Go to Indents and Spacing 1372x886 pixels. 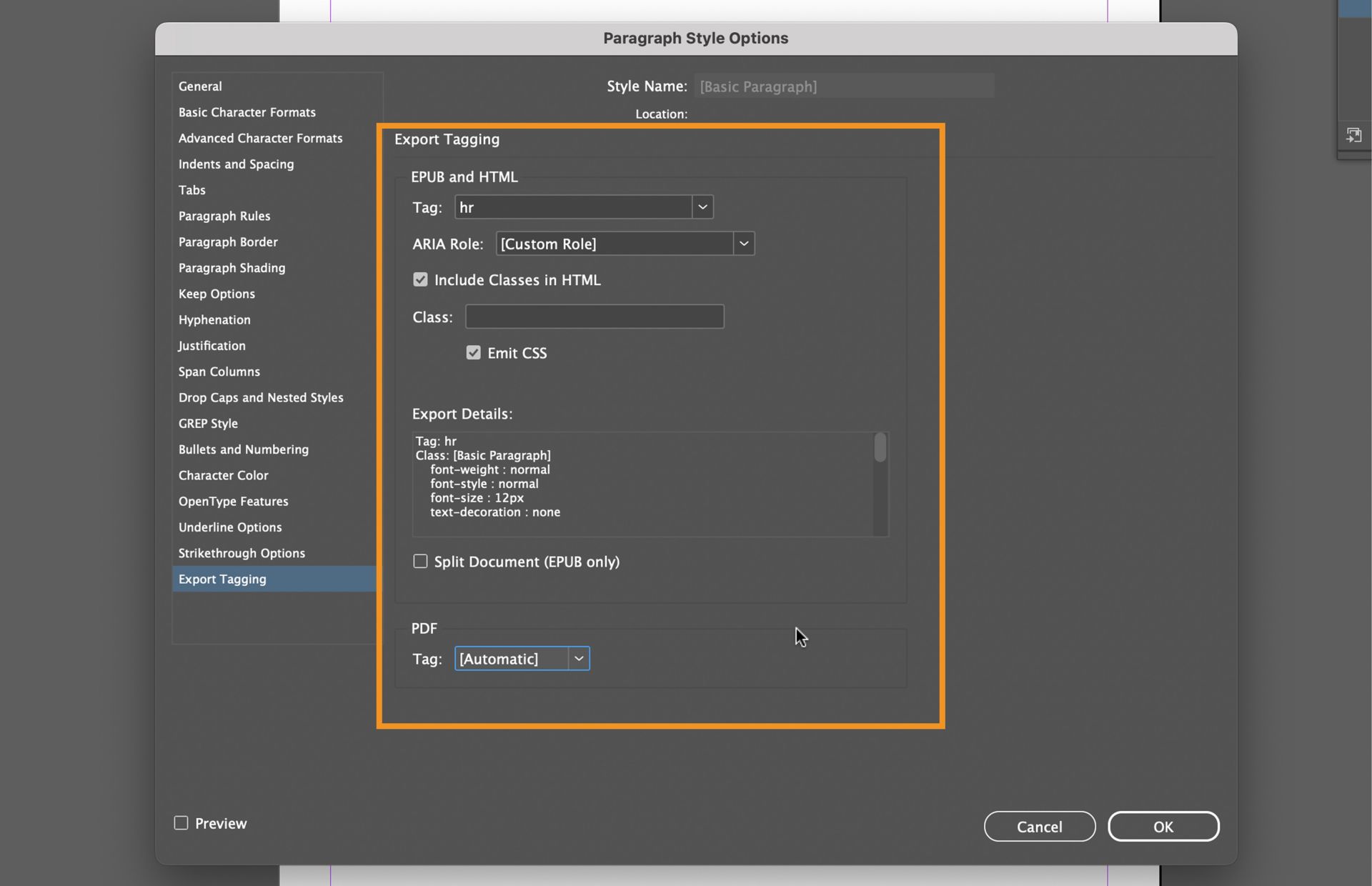tap(236, 164)
